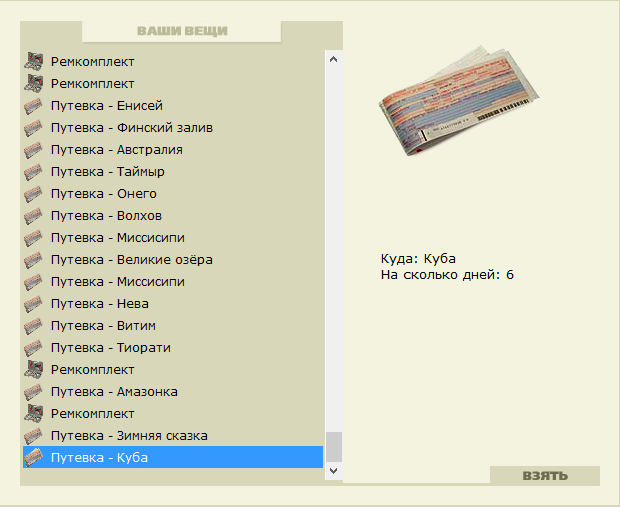The image size is (620, 507).
Task: Click the ВАШИ ВЕЩИ header tab
Action: tap(182, 31)
